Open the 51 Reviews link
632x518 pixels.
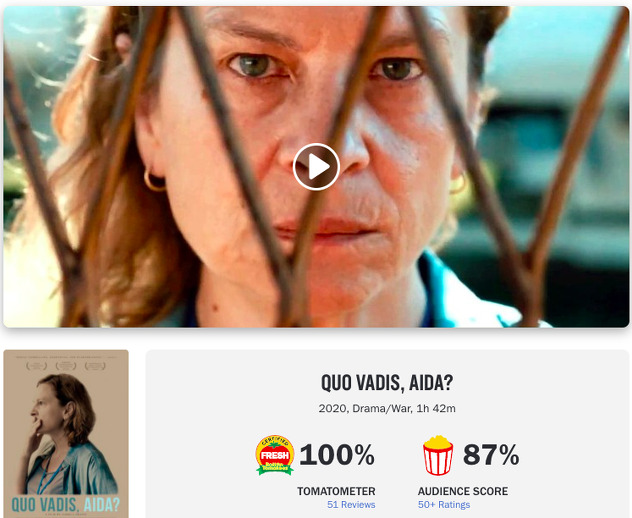click(351, 504)
